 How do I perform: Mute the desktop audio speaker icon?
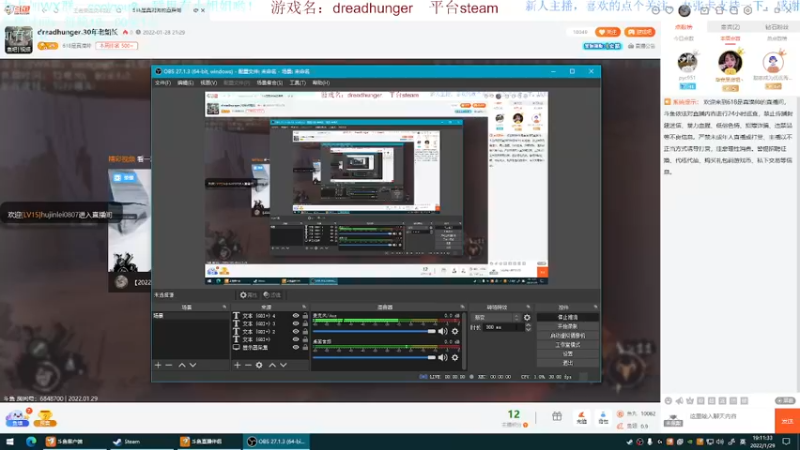(x=443, y=358)
